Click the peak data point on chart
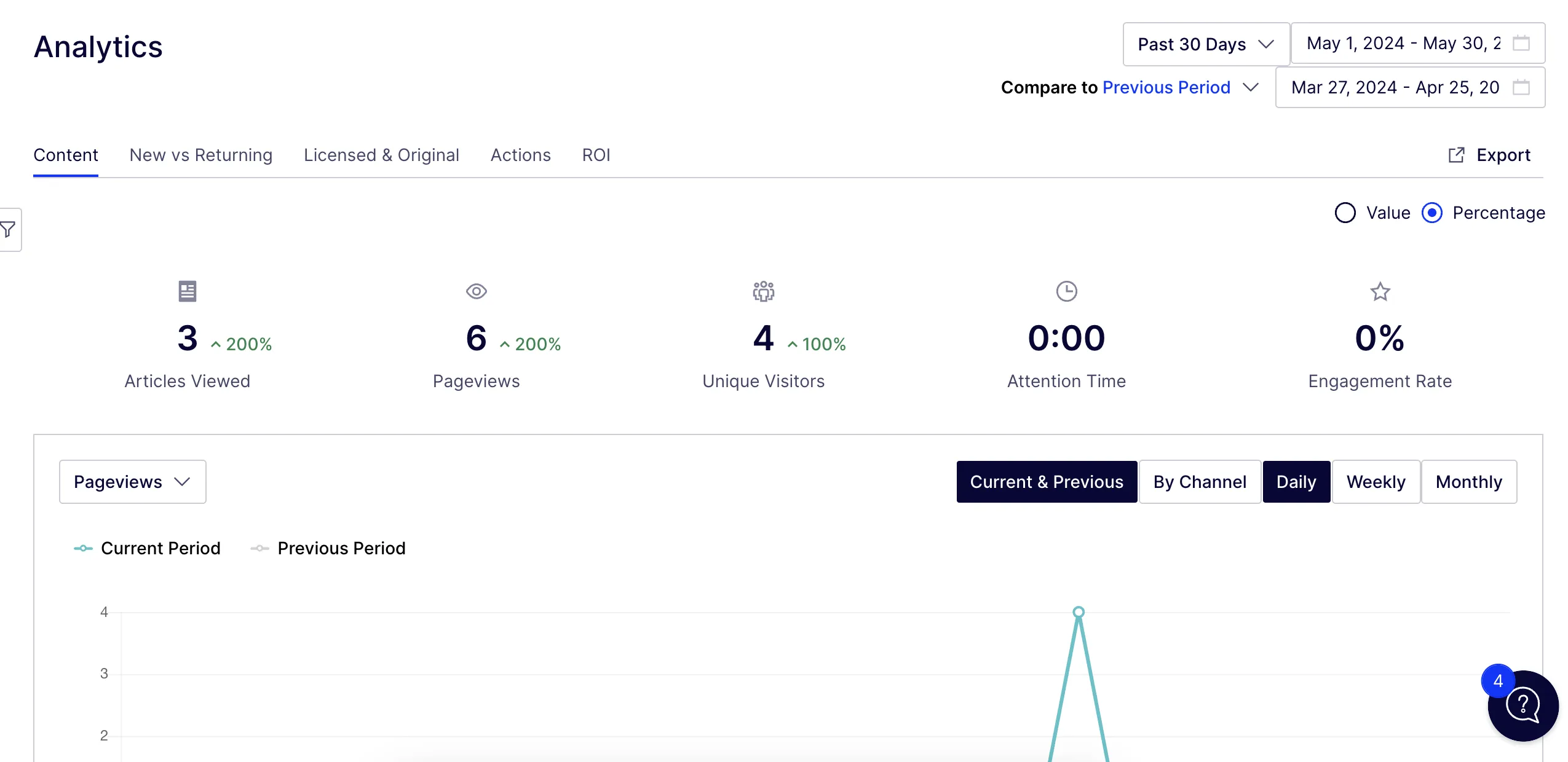The image size is (1568, 762). 1079,612
